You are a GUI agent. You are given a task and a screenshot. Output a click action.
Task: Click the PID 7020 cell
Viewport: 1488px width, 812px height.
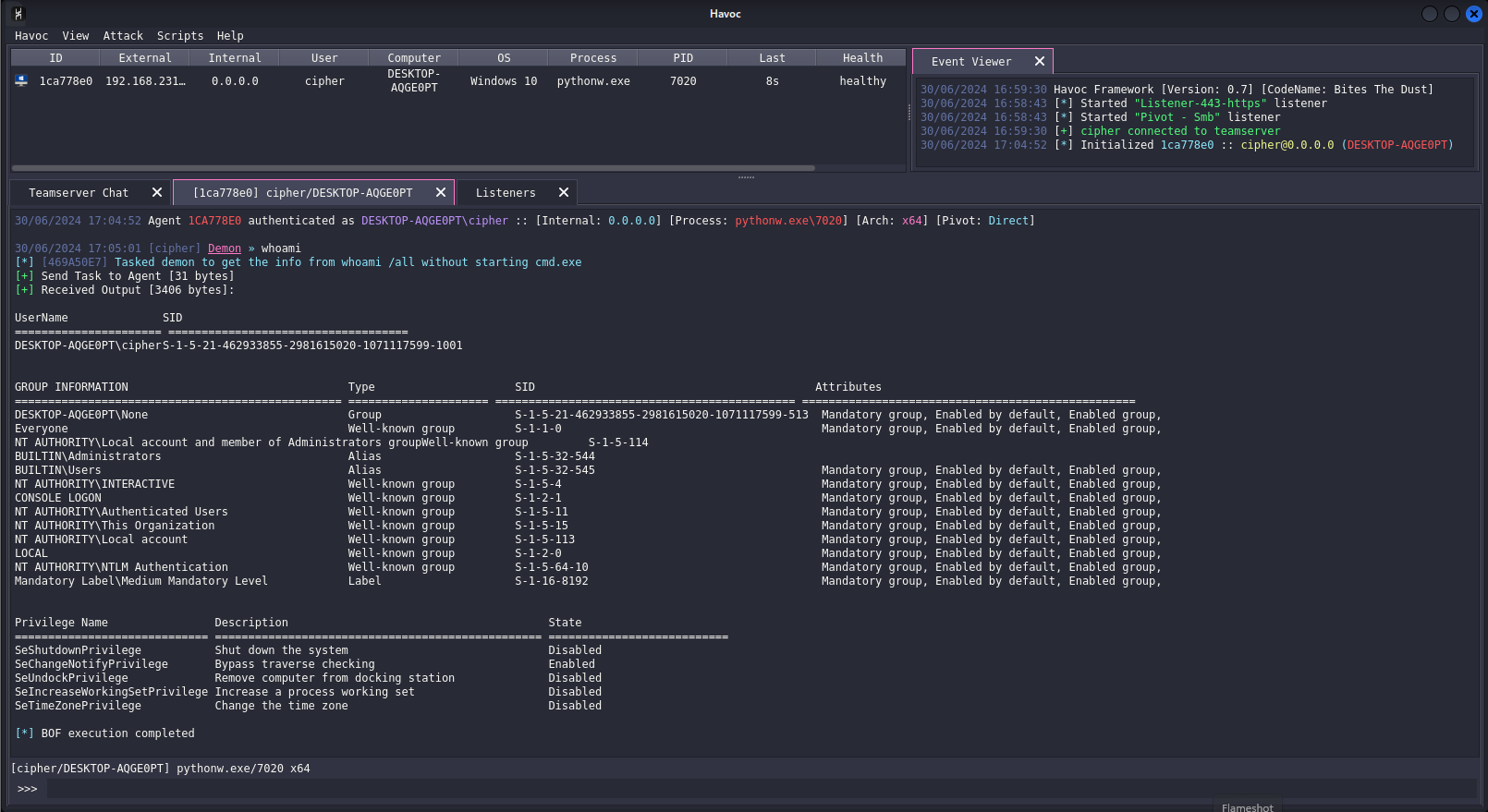pyautogui.click(x=683, y=81)
